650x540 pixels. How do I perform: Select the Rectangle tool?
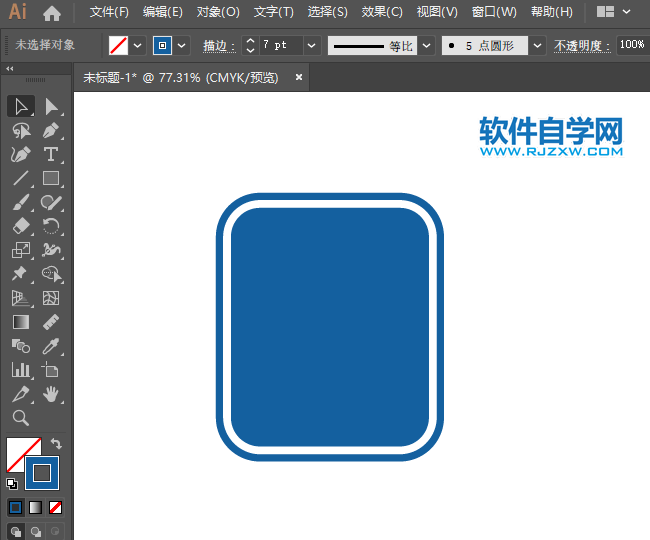[51, 179]
